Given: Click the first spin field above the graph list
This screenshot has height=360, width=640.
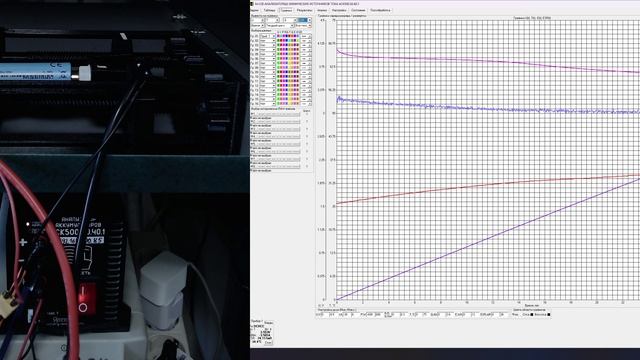Looking at the screenshot, I should [258, 20].
